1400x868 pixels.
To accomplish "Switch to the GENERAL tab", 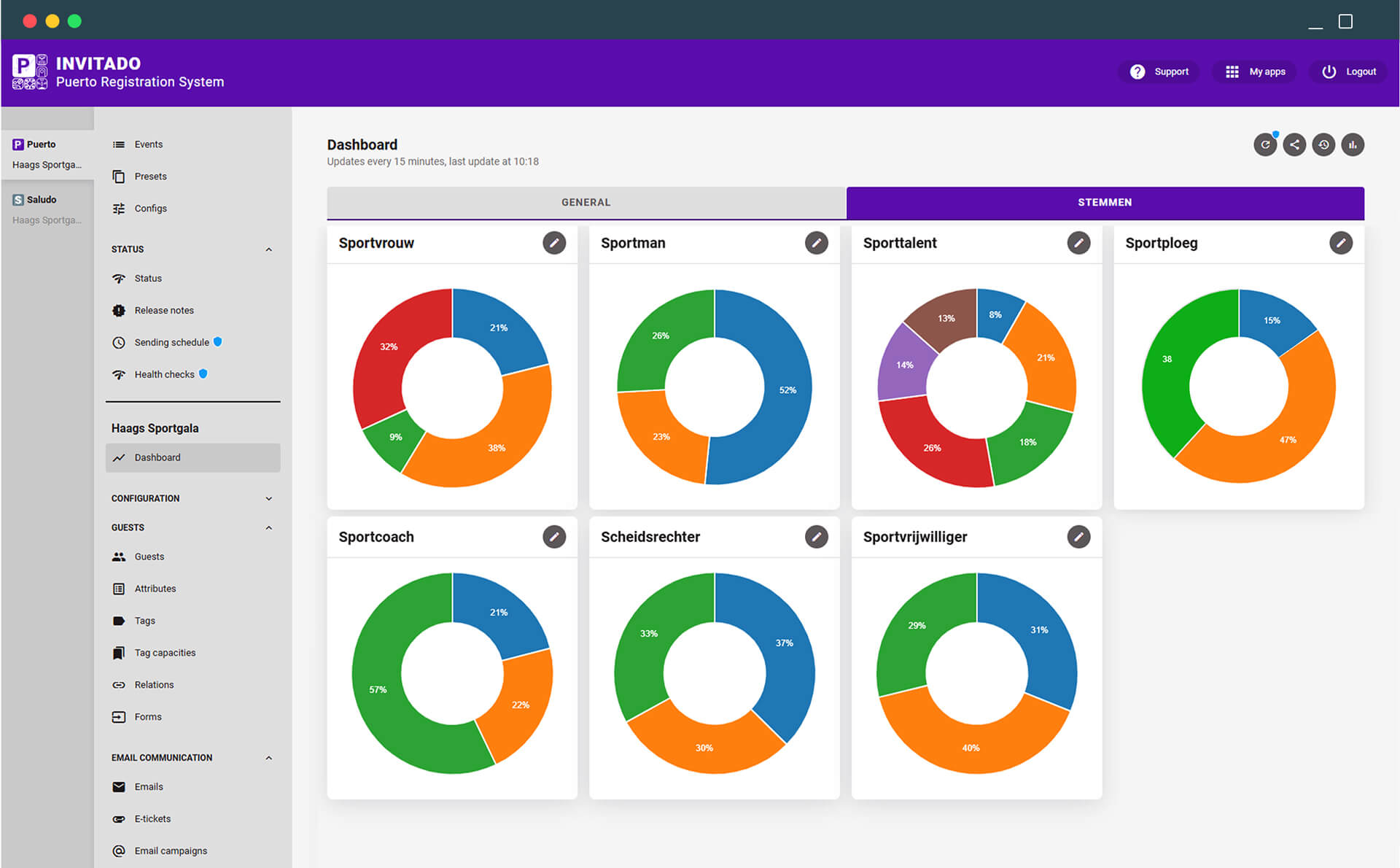I will click(585, 201).
